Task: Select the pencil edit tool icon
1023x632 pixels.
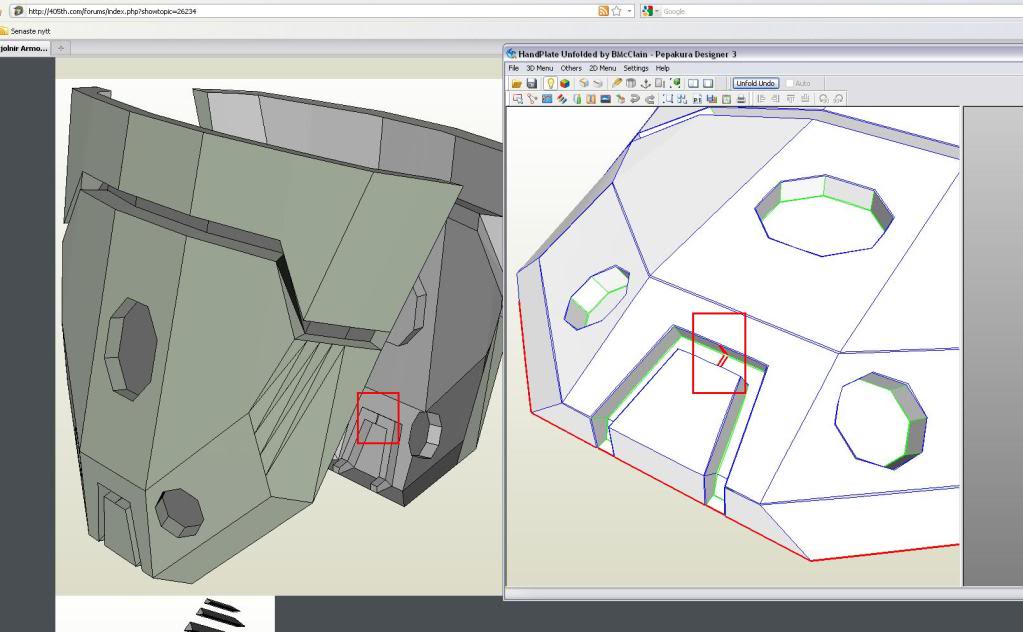Action: pos(617,83)
